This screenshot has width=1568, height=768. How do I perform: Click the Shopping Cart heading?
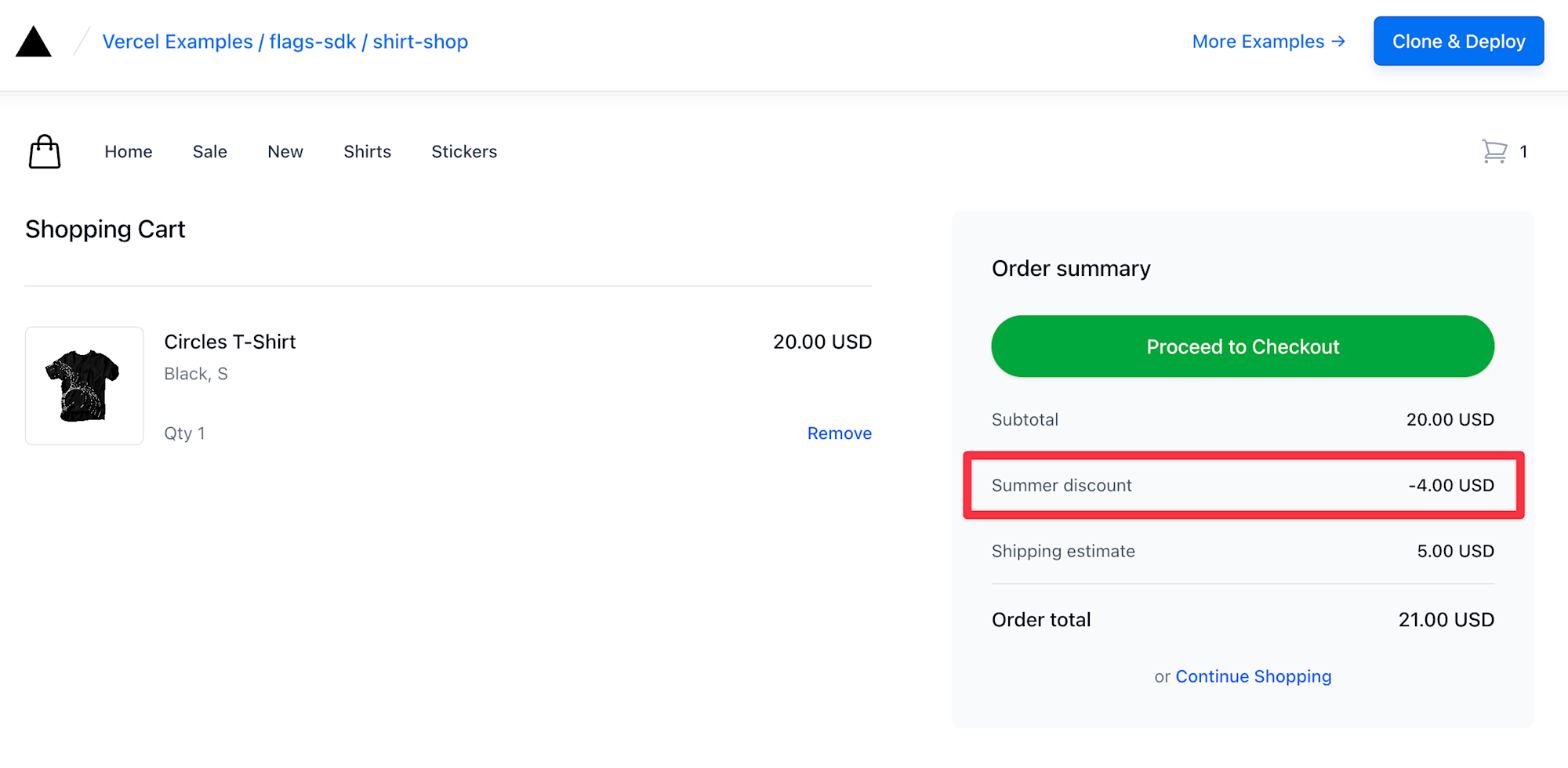[x=105, y=229]
